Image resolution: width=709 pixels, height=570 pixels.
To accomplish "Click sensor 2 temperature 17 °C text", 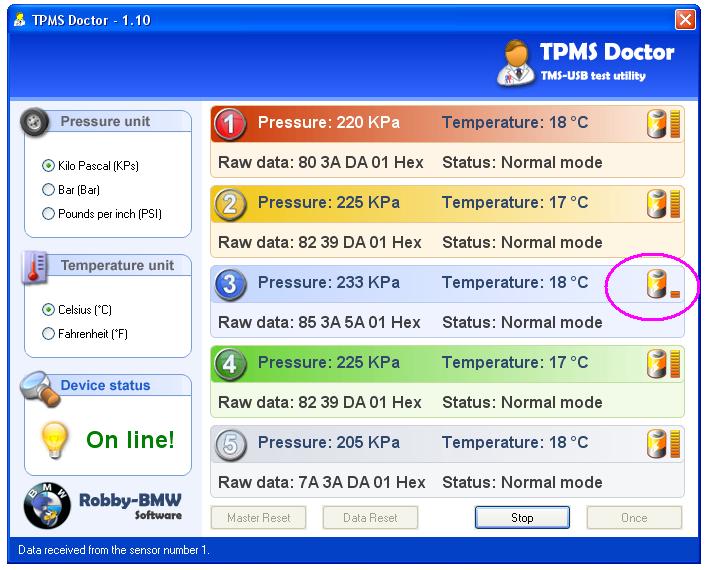I will pyautogui.click(x=515, y=203).
